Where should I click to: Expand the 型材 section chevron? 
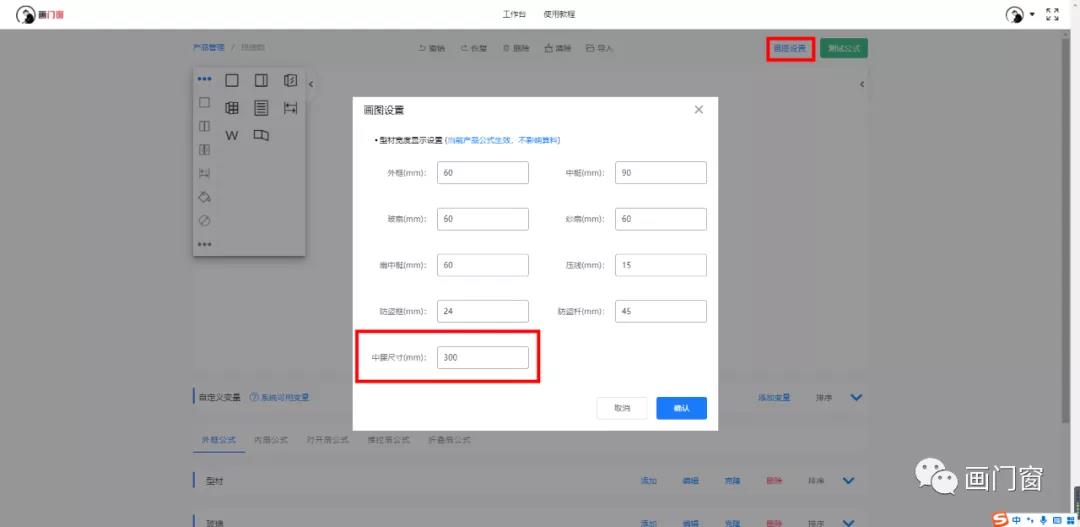point(849,481)
